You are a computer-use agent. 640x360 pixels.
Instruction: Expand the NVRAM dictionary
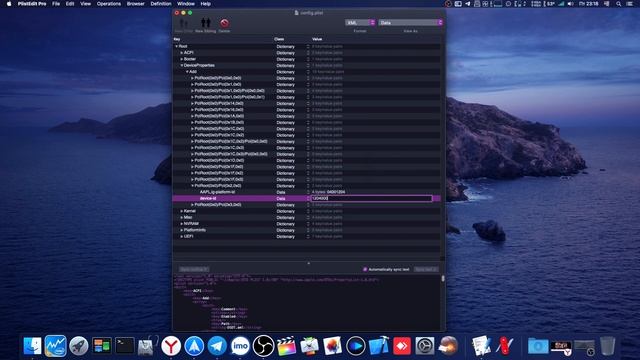pos(182,224)
